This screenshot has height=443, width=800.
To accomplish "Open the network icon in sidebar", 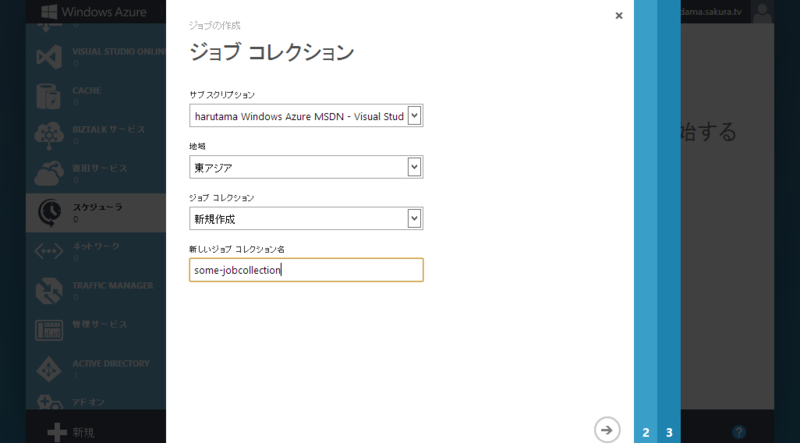I will (x=49, y=252).
